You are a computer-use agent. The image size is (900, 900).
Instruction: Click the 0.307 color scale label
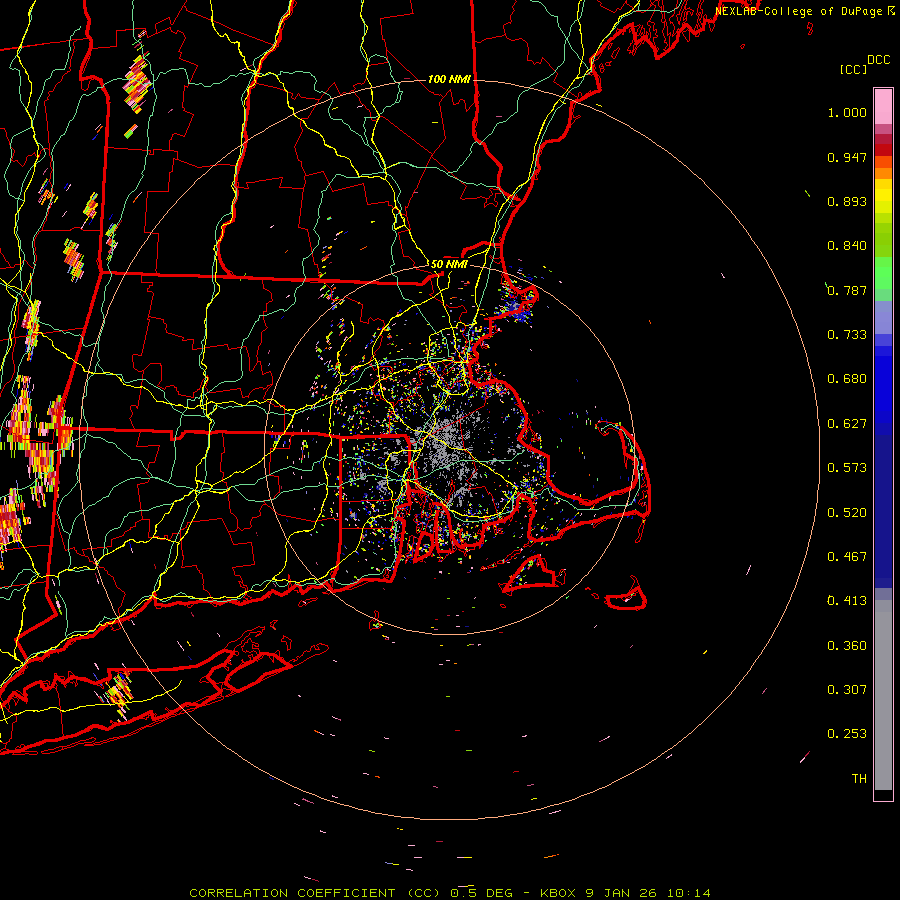coord(847,690)
